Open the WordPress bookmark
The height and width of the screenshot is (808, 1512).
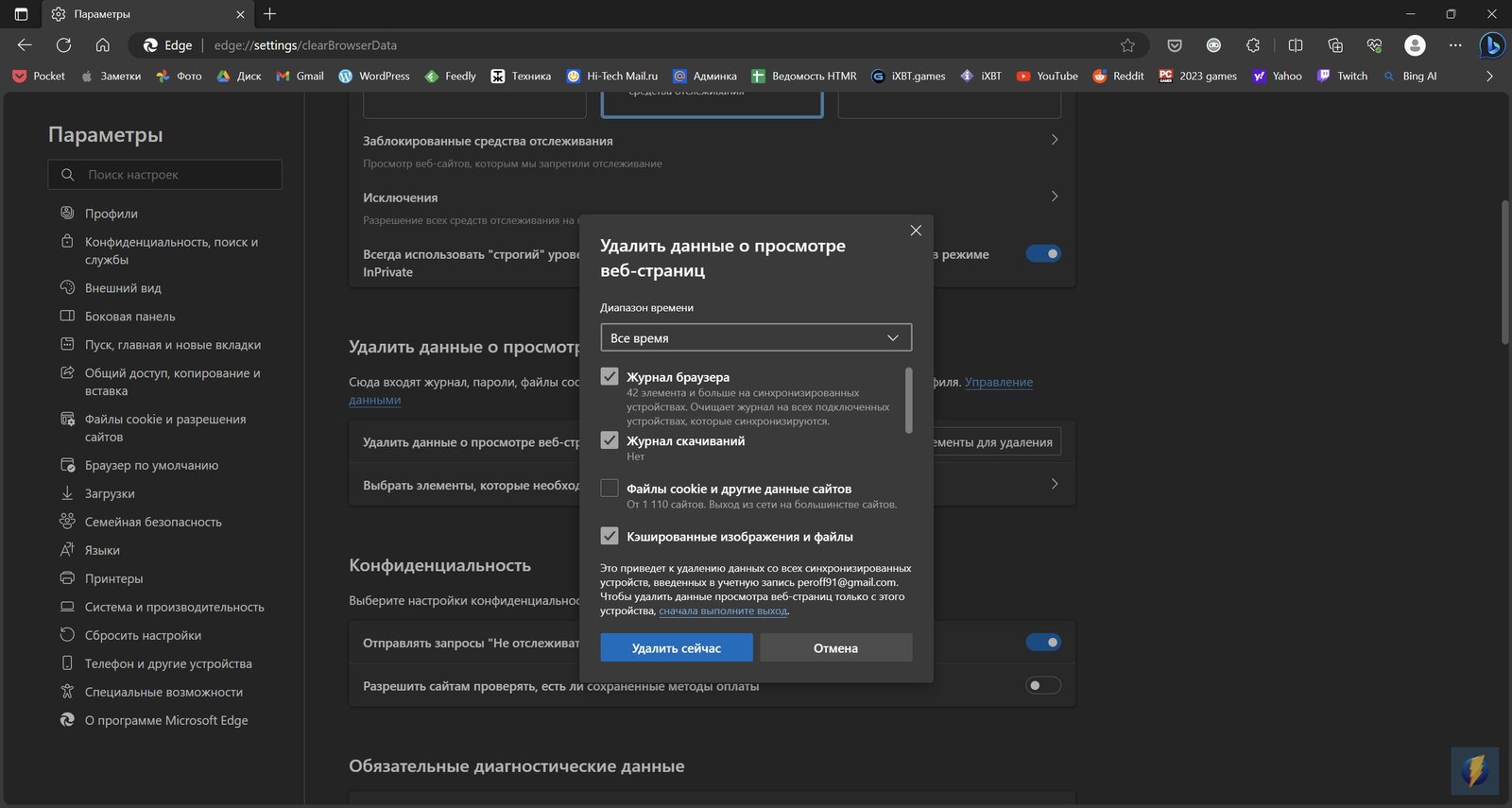pos(374,76)
